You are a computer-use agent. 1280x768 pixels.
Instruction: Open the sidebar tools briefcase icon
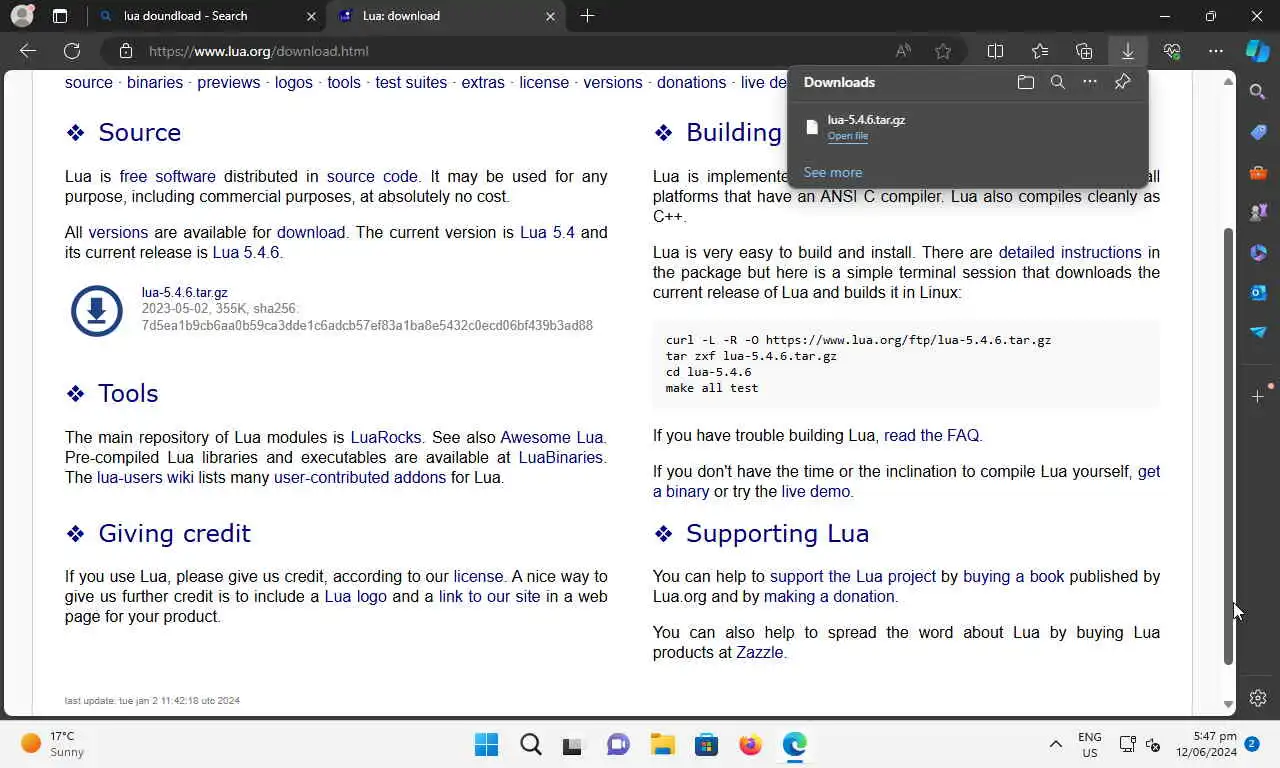pyautogui.click(x=1258, y=172)
